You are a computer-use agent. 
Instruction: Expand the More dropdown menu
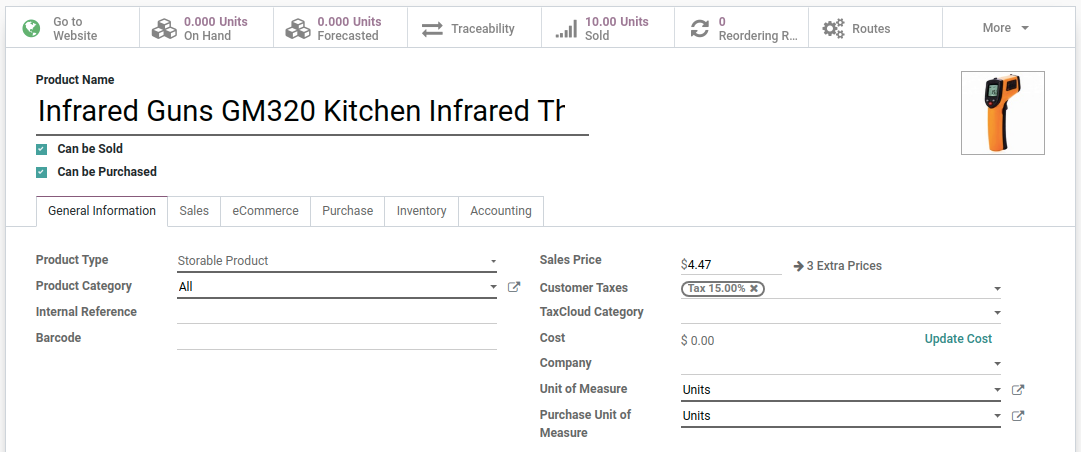pos(1005,28)
